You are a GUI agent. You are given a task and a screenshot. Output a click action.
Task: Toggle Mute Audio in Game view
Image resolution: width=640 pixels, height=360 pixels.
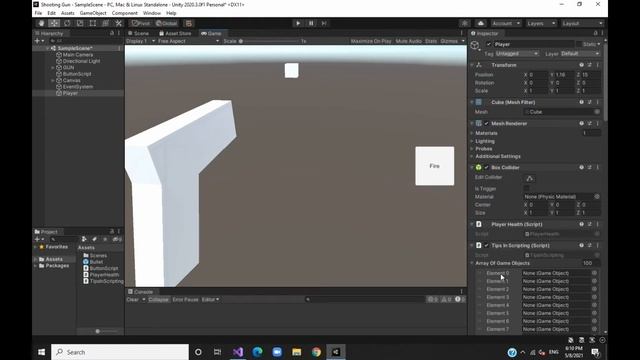(x=409, y=41)
